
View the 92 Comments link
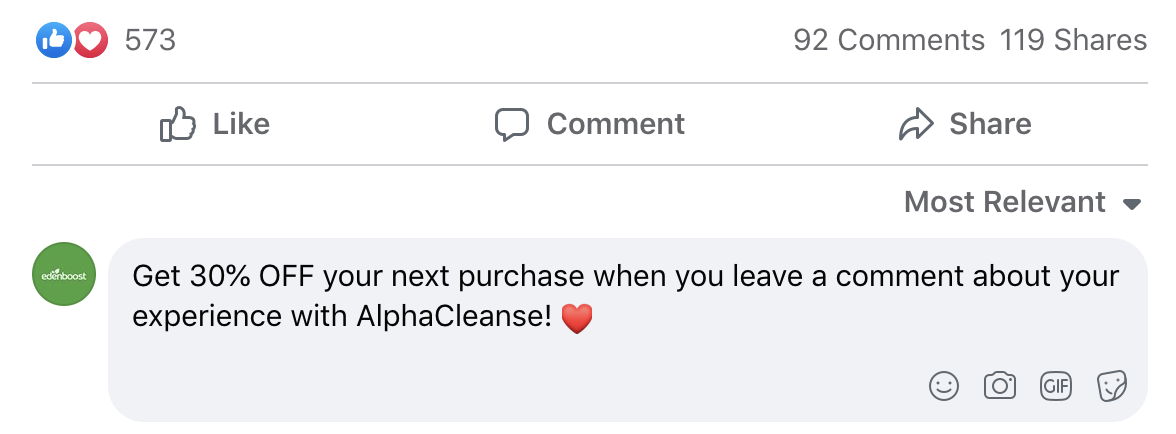click(888, 40)
